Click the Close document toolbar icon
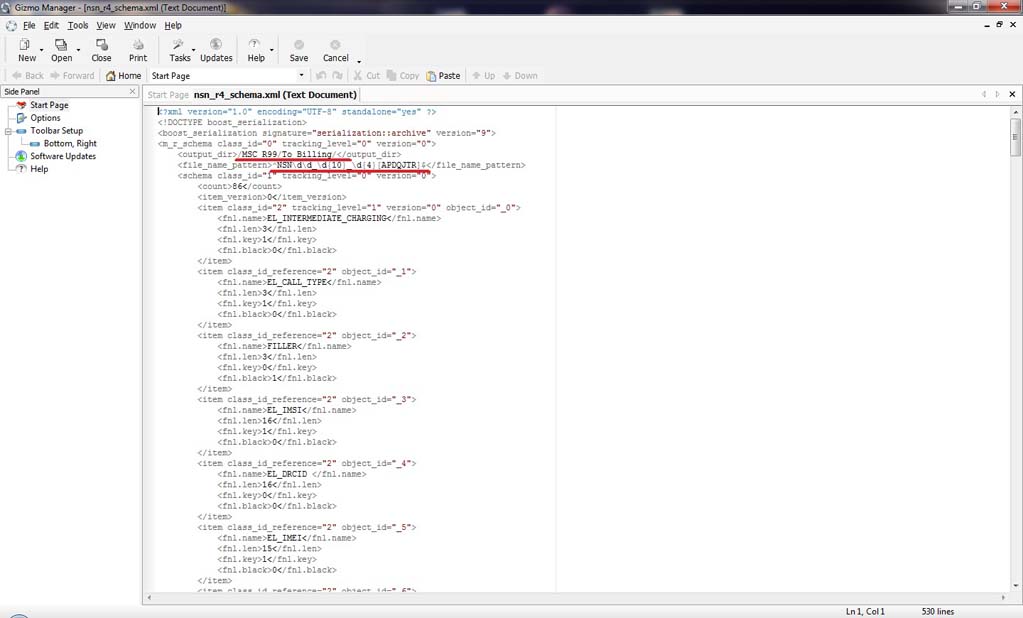This screenshot has height=618, width=1023. pos(101,46)
